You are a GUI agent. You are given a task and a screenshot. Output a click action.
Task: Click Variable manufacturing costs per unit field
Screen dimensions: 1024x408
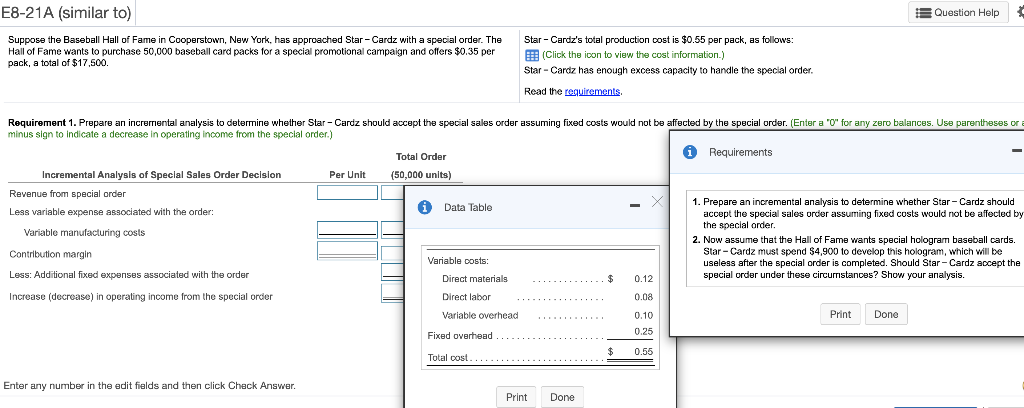coord(347,230)
